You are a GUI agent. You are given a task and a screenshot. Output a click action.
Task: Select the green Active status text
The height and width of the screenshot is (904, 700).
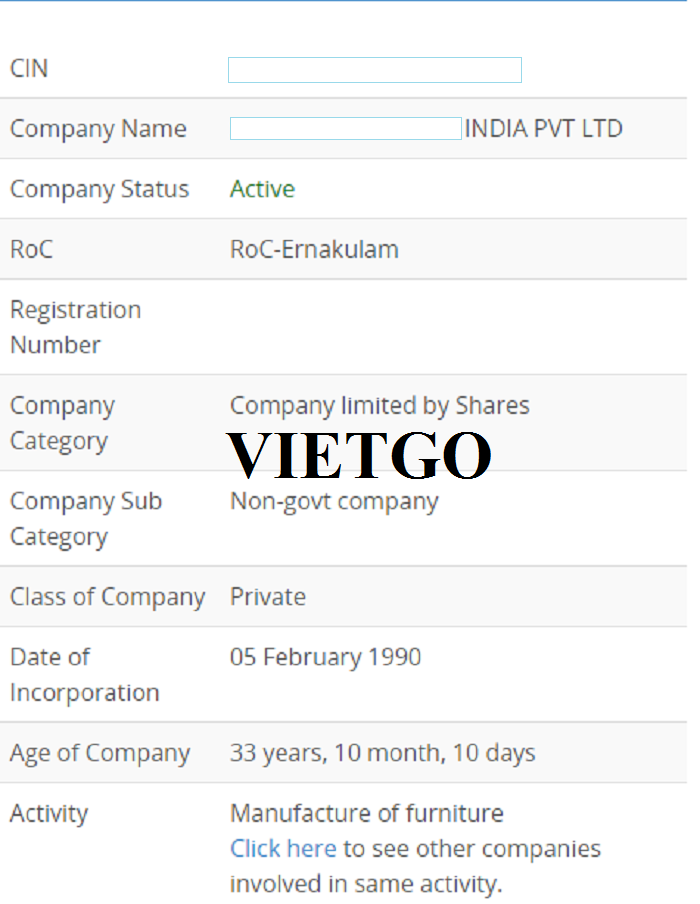click(262, 189)
